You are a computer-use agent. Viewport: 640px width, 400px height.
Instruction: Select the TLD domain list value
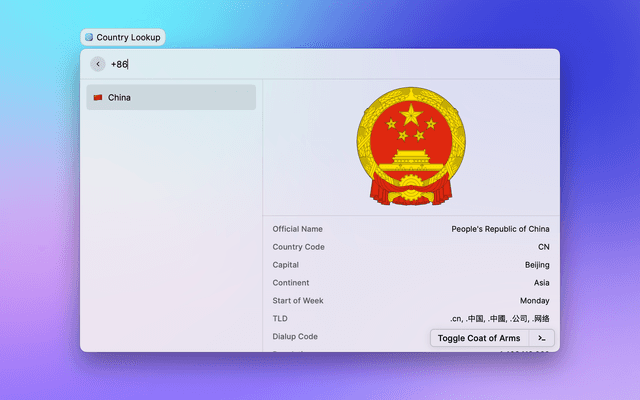point(499,319)
